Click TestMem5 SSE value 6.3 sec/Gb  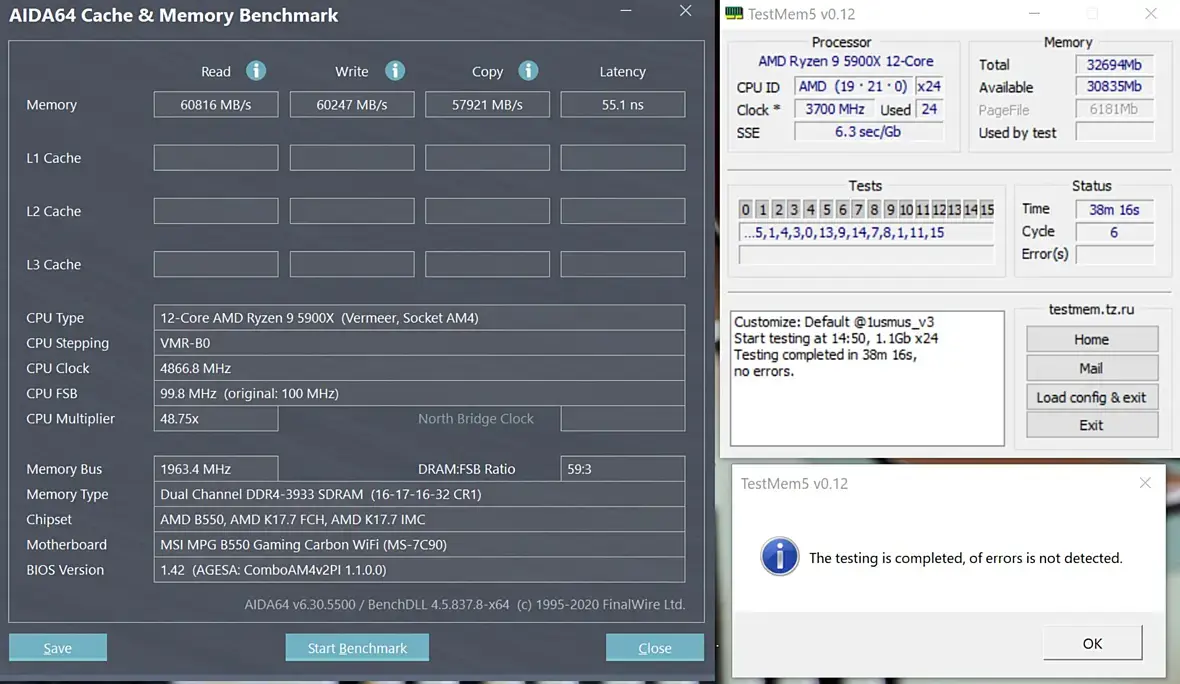[x=868, y=132]
